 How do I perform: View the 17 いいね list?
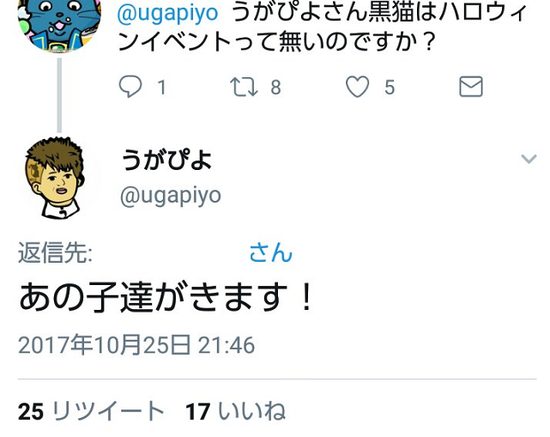click(236, 411)
